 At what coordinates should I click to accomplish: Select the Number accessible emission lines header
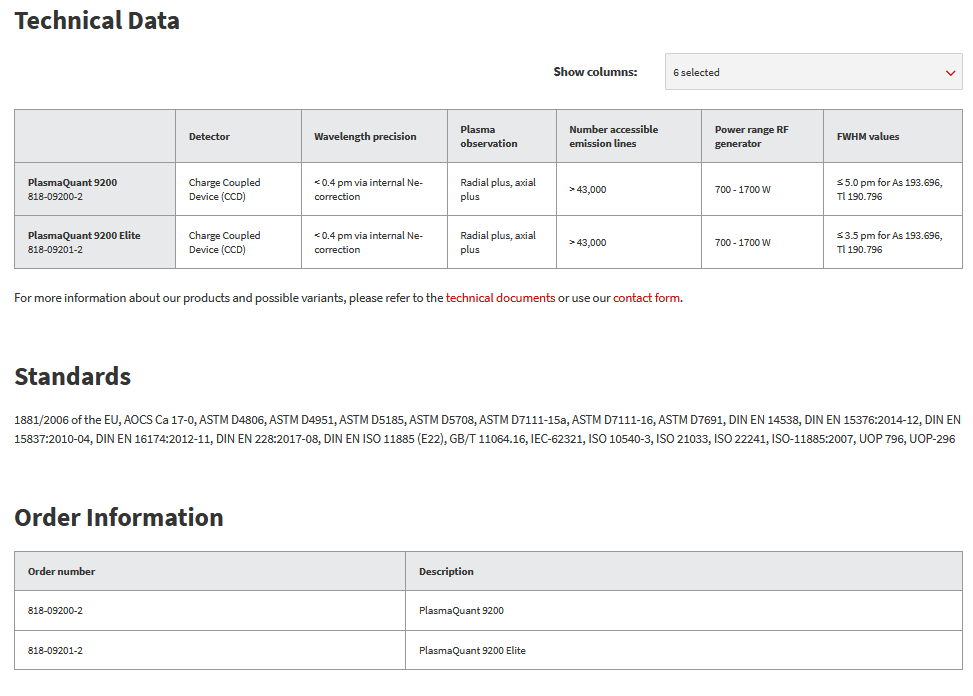pyautogui.click(x=614, y=137)
